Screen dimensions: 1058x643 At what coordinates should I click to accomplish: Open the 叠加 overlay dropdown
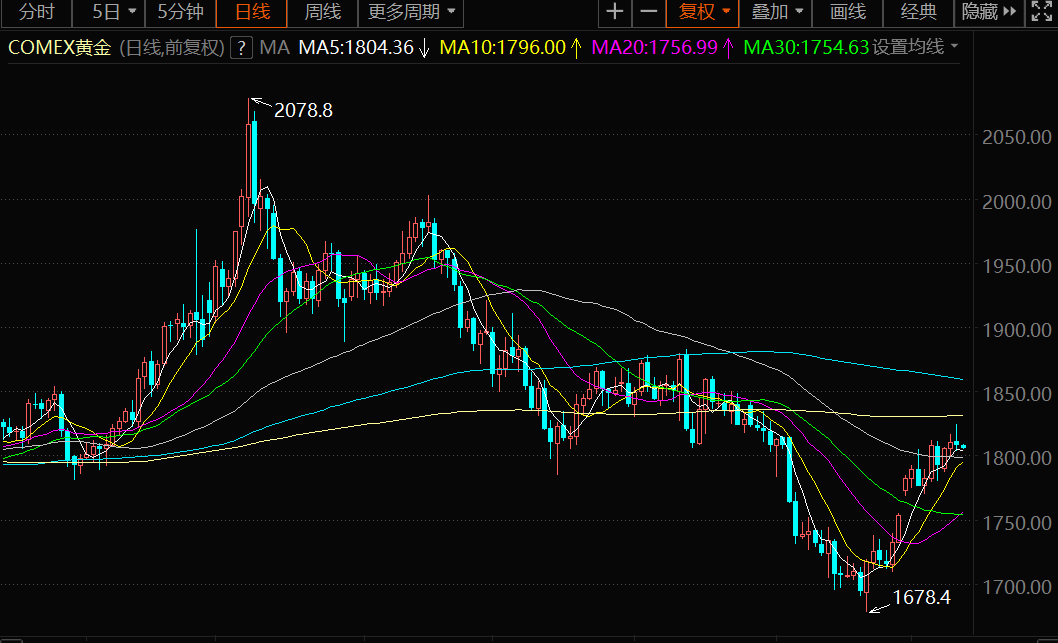(x=777, y=12)
